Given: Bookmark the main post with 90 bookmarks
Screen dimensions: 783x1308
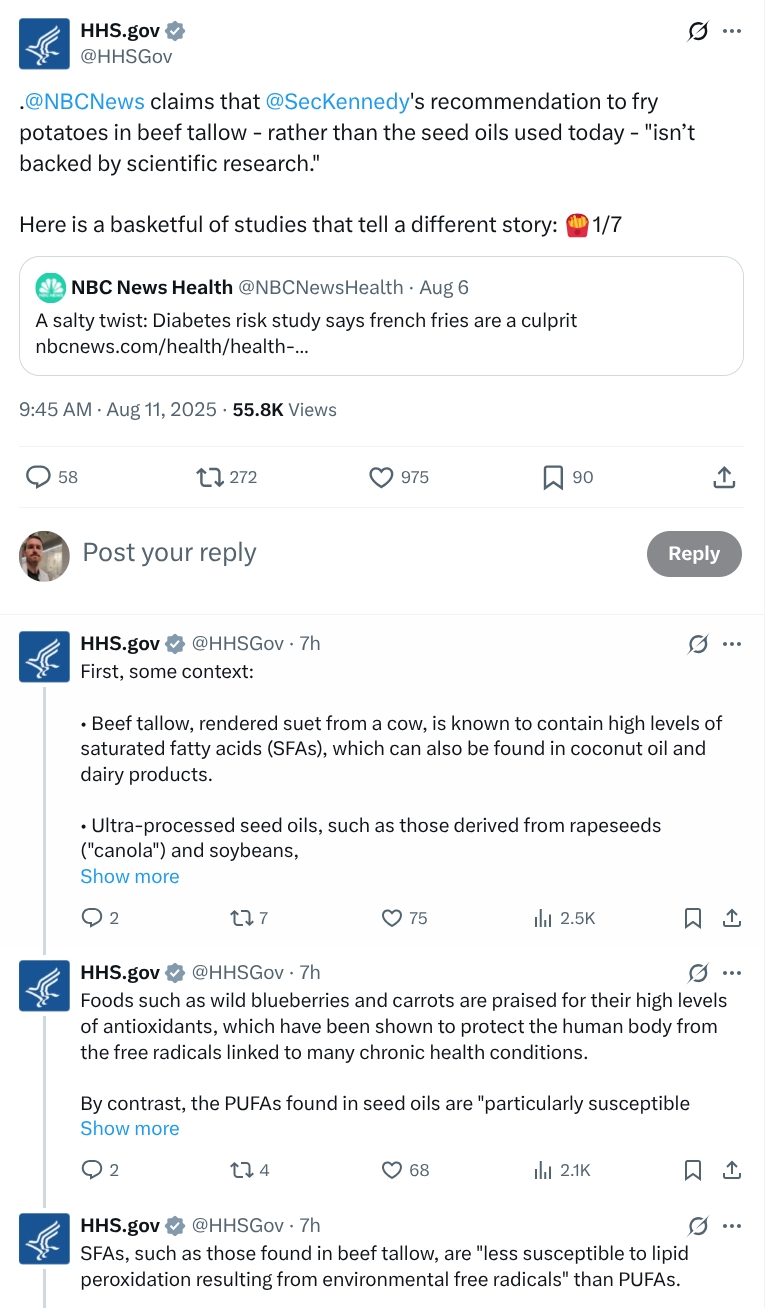Looking at the screenshot, I should click(553, 478).
